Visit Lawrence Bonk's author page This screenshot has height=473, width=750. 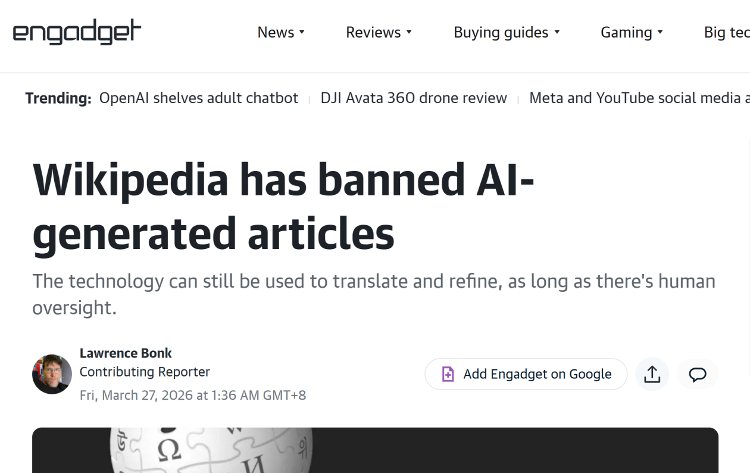coord(125,353)
